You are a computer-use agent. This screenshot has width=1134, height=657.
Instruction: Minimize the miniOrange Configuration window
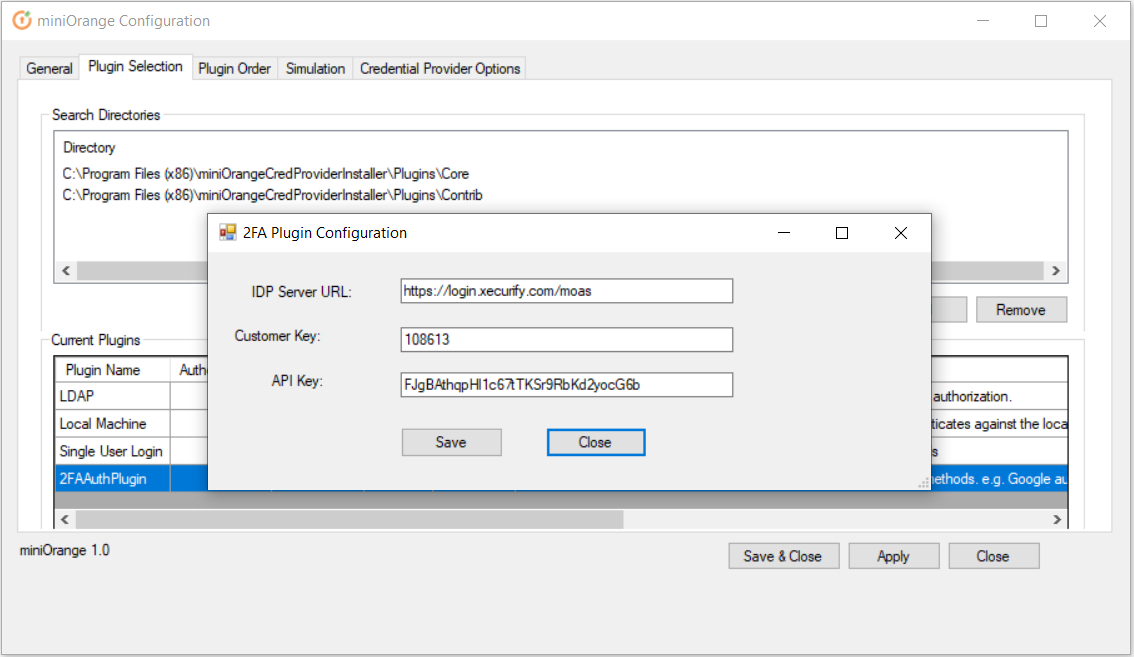(983, 21)
